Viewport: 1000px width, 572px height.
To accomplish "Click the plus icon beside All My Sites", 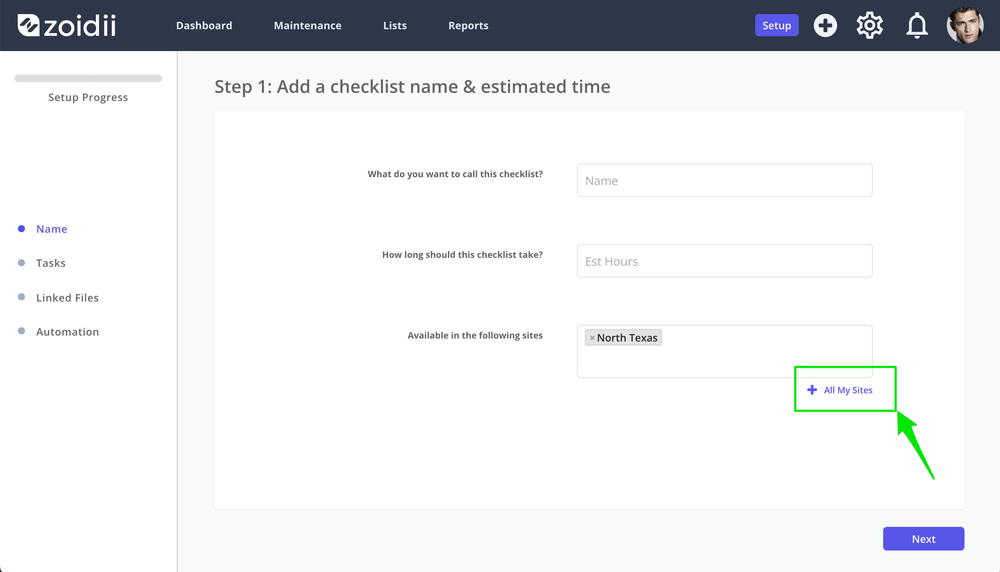I will [812, 390].
